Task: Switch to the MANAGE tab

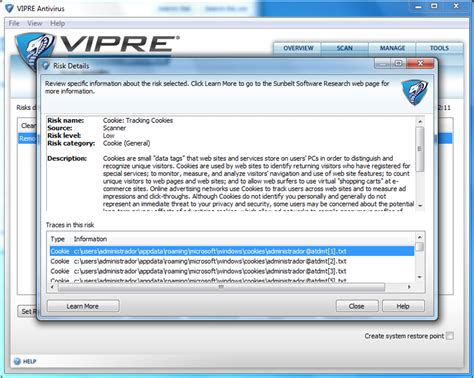Action: click(x=392, y=48)
